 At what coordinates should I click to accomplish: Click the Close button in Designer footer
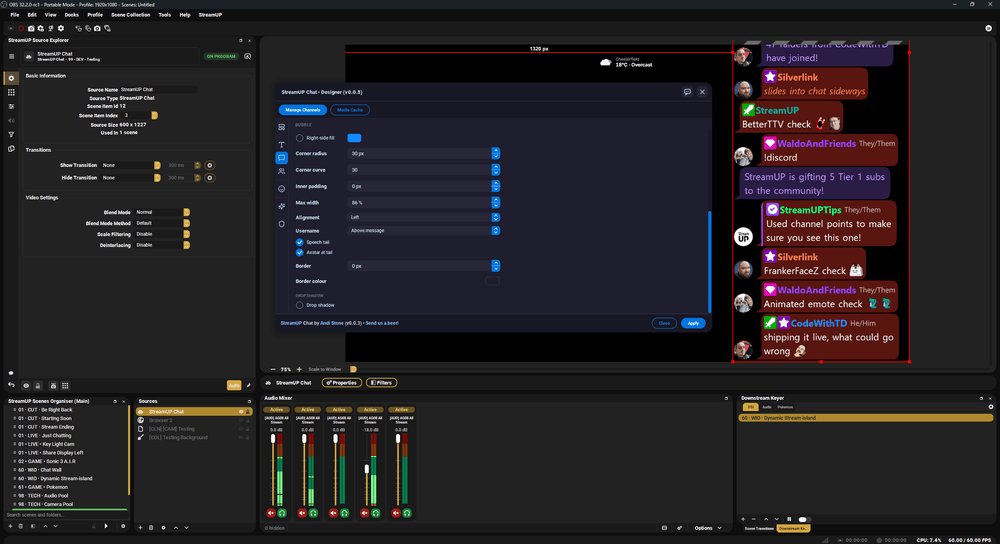[x=664, y=323]
